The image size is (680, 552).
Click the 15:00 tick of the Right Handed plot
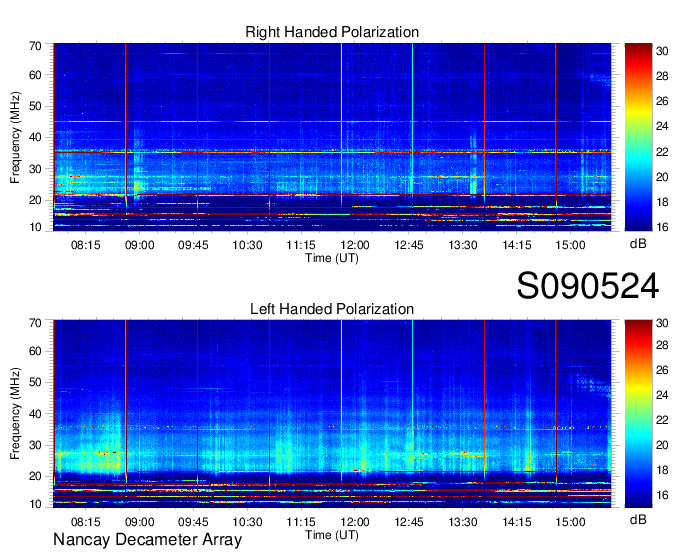(x=570, y=245)
